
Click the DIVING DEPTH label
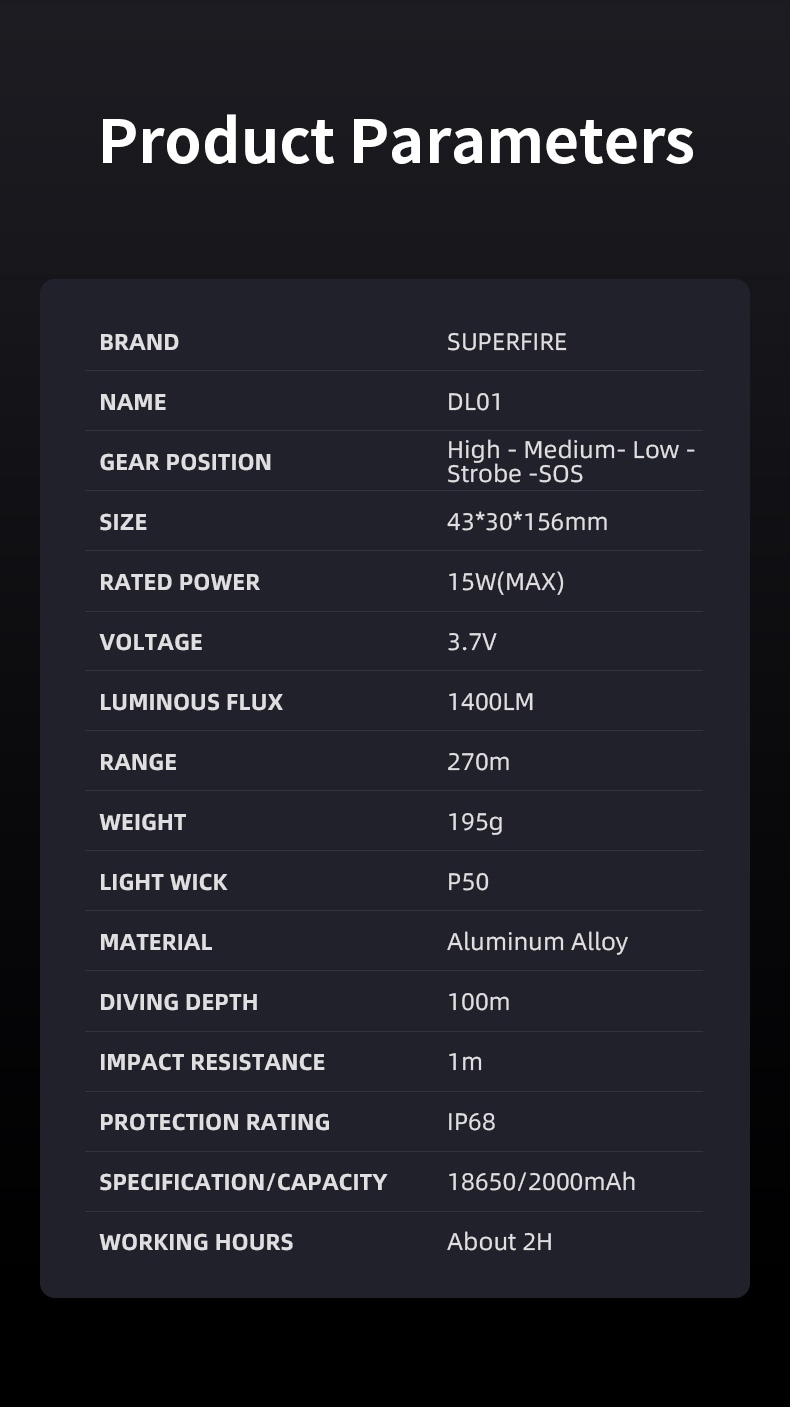click(x=178, y=1002)
